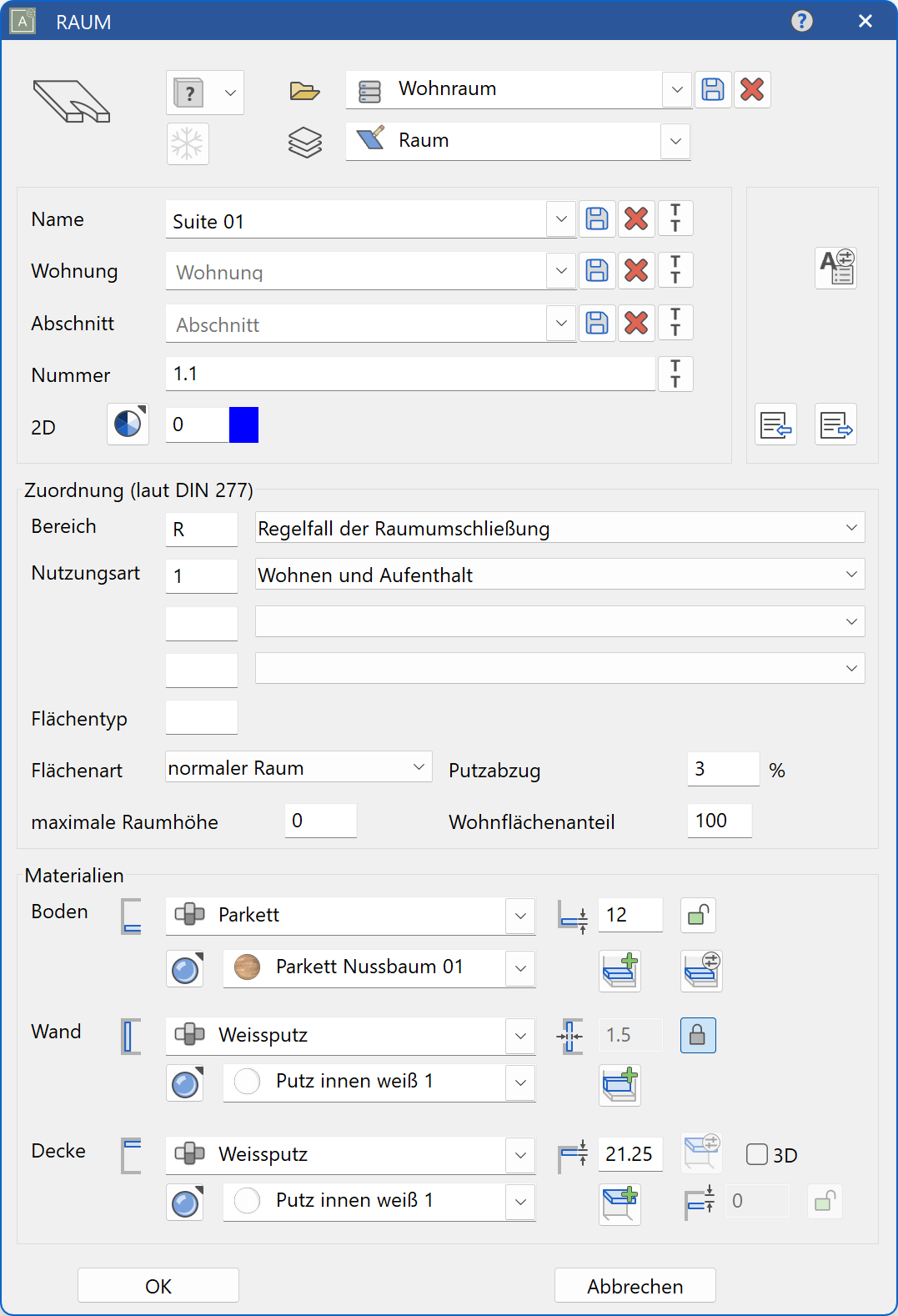
Task: Click the 2D color number field
Action: pos(198,424)
